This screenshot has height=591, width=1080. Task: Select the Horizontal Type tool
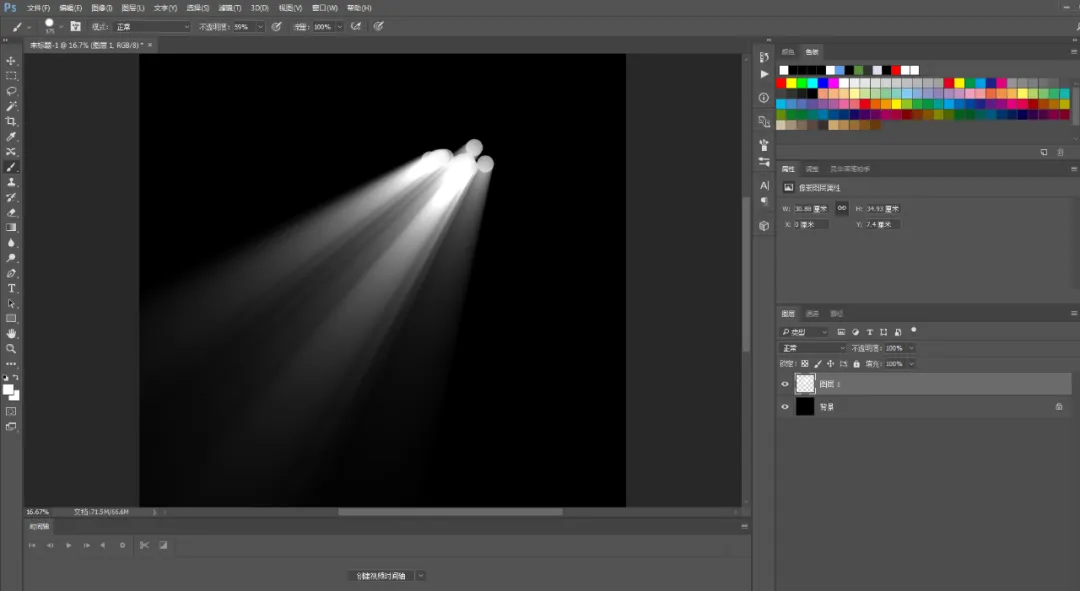click(x=11, y=288)
